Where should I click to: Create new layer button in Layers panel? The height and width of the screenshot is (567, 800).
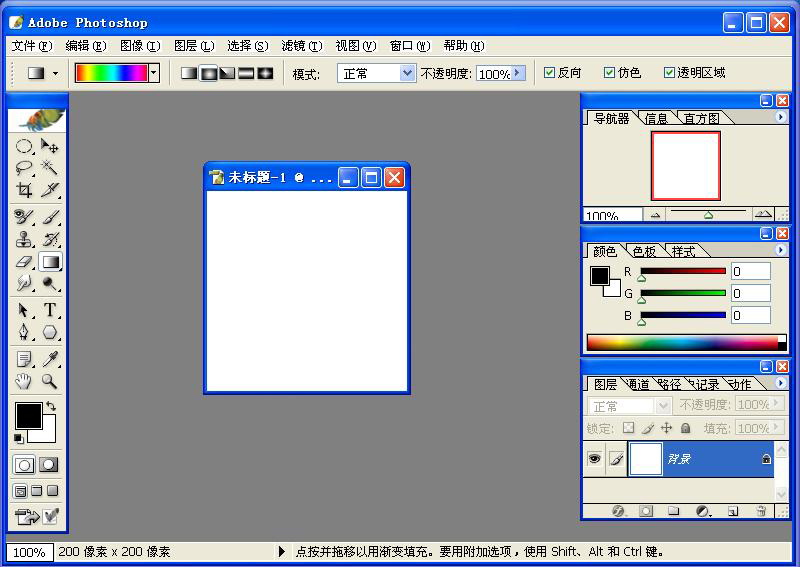[733, 511]
